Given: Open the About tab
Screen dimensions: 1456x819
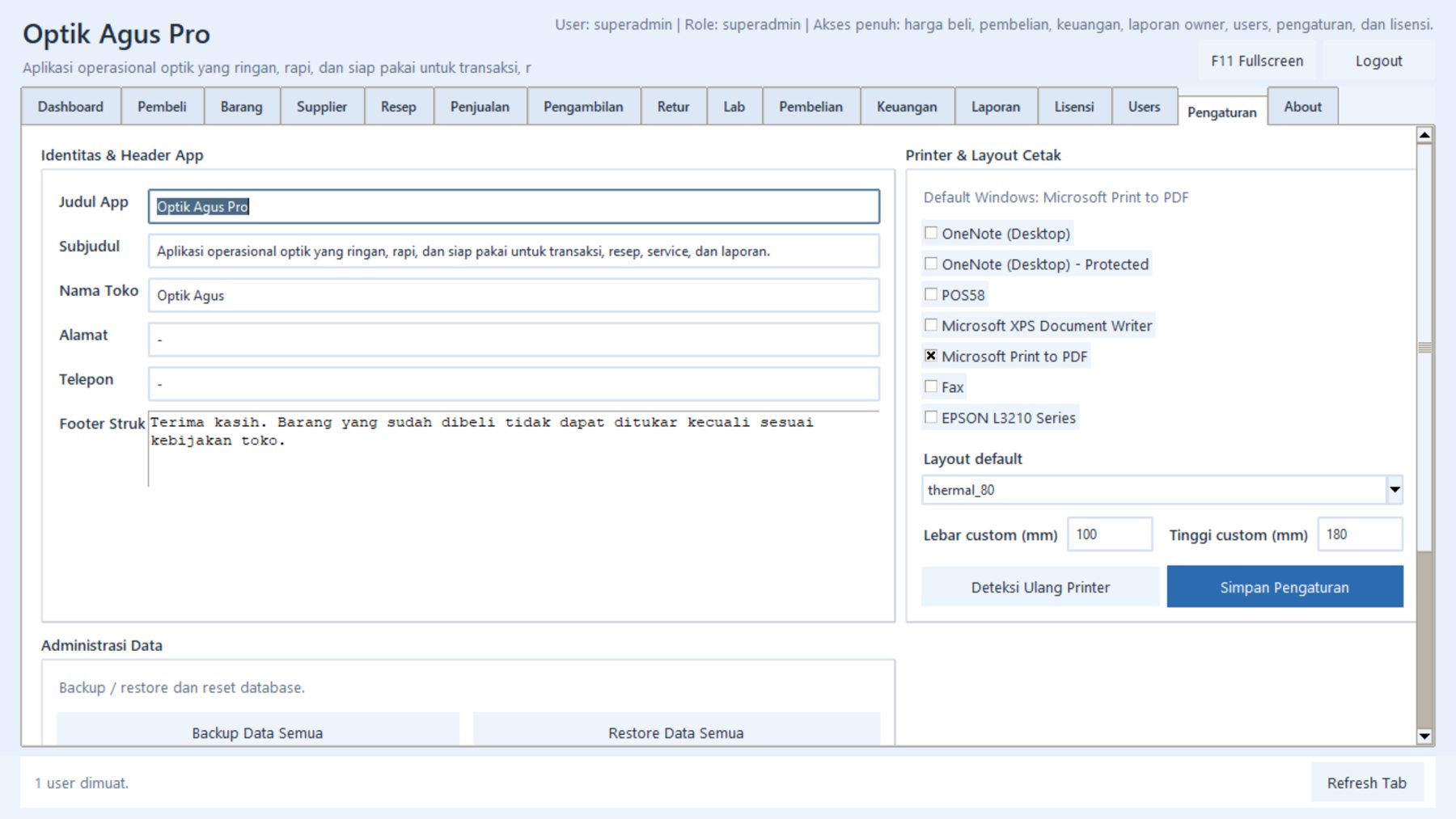Looking at the screenshot, I should click(1302, 107).
